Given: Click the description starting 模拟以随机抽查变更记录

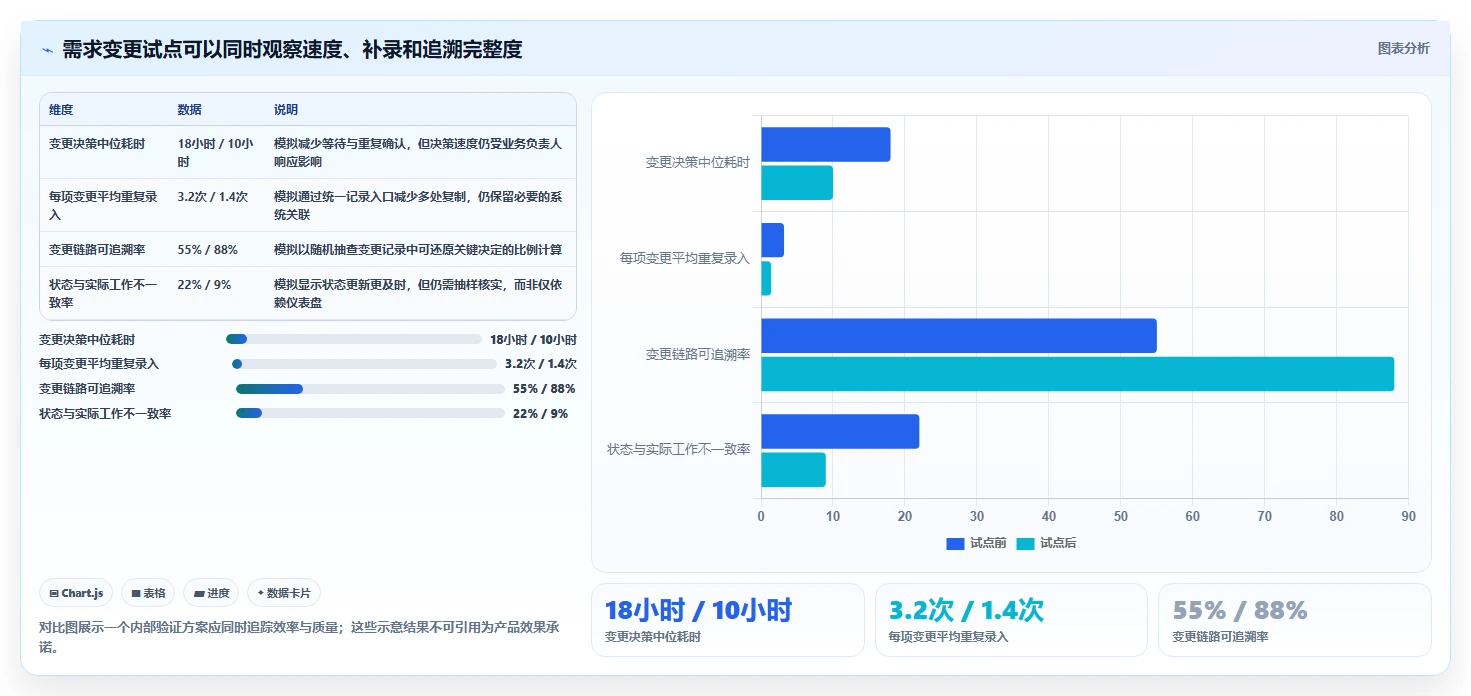Looking at the screenshot, I should click(418, 249).
